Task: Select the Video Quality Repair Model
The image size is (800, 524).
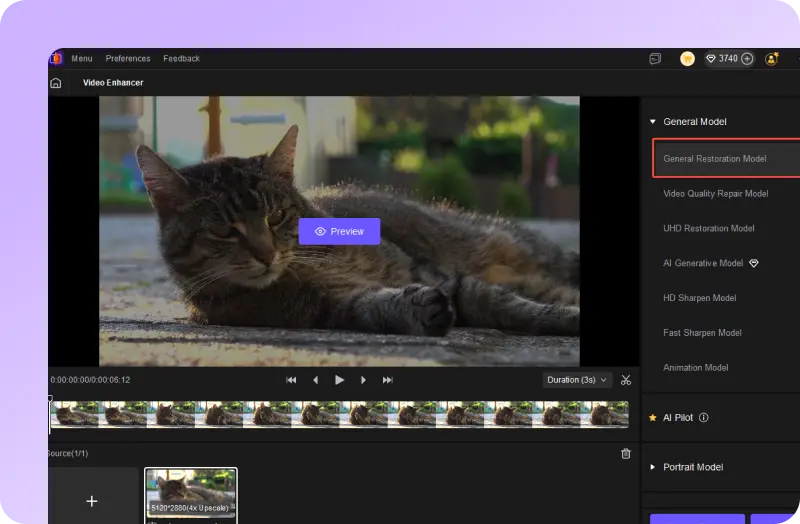Action: [716, 194]
